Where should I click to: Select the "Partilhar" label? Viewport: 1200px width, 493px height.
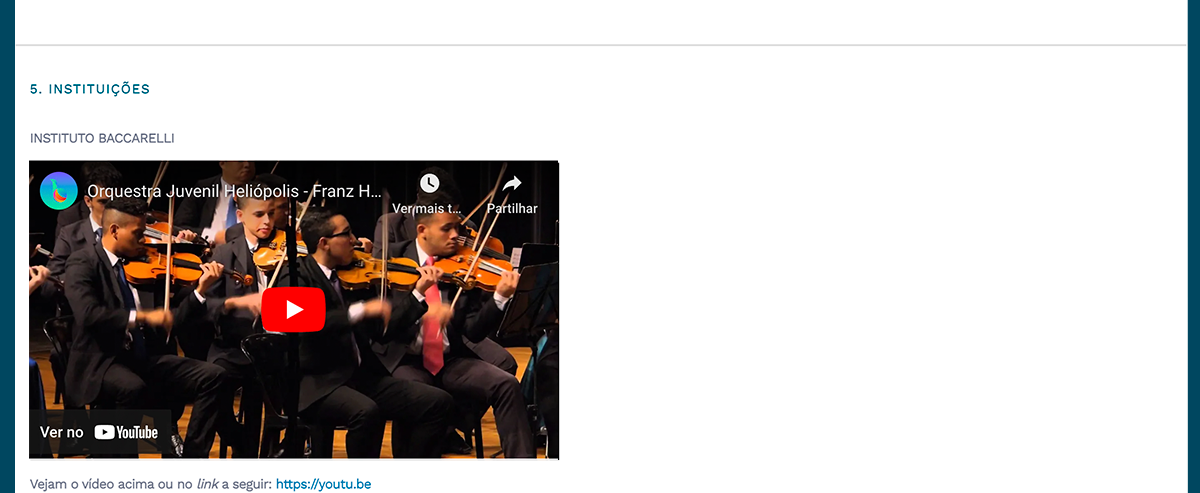[x=512, y=209]
